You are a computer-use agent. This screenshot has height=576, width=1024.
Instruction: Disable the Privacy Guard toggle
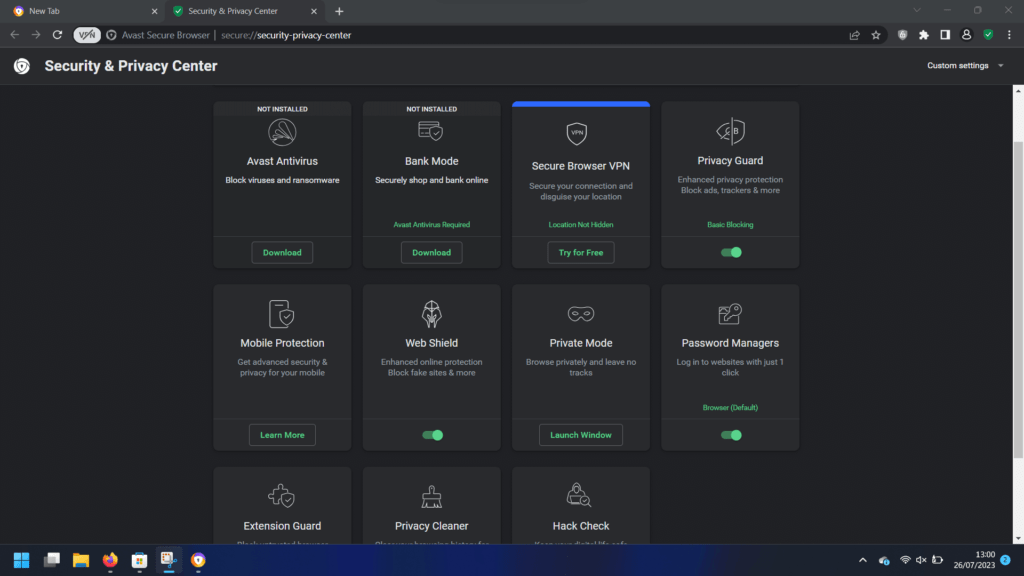pos(731,253)
